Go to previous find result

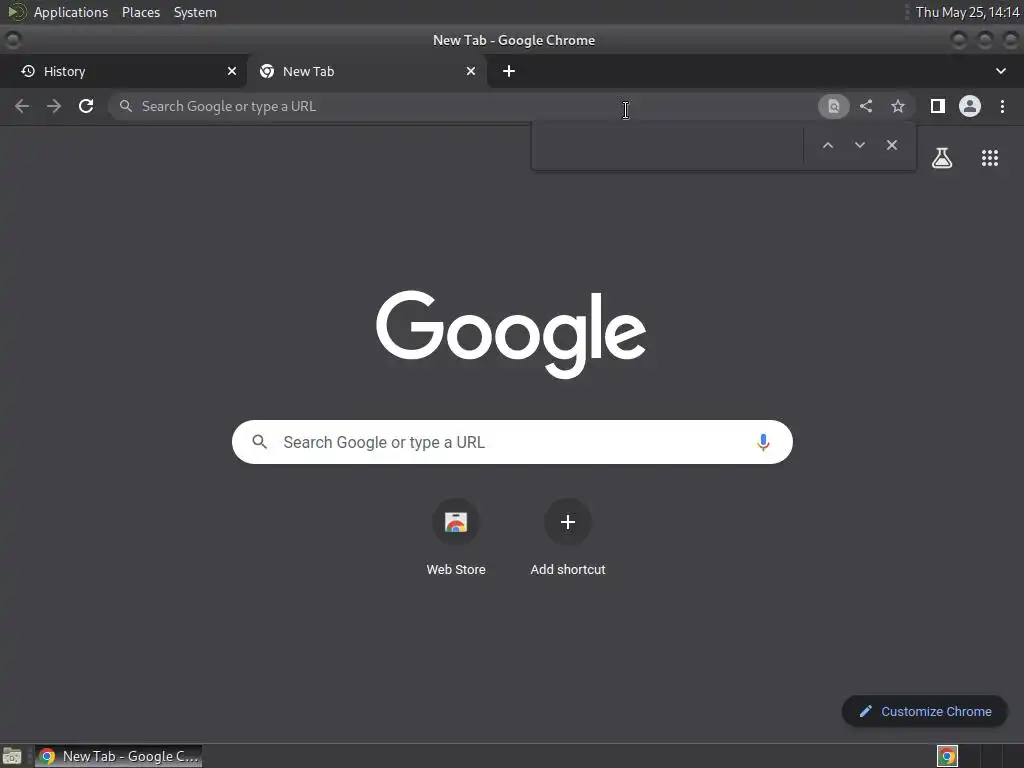827,145
